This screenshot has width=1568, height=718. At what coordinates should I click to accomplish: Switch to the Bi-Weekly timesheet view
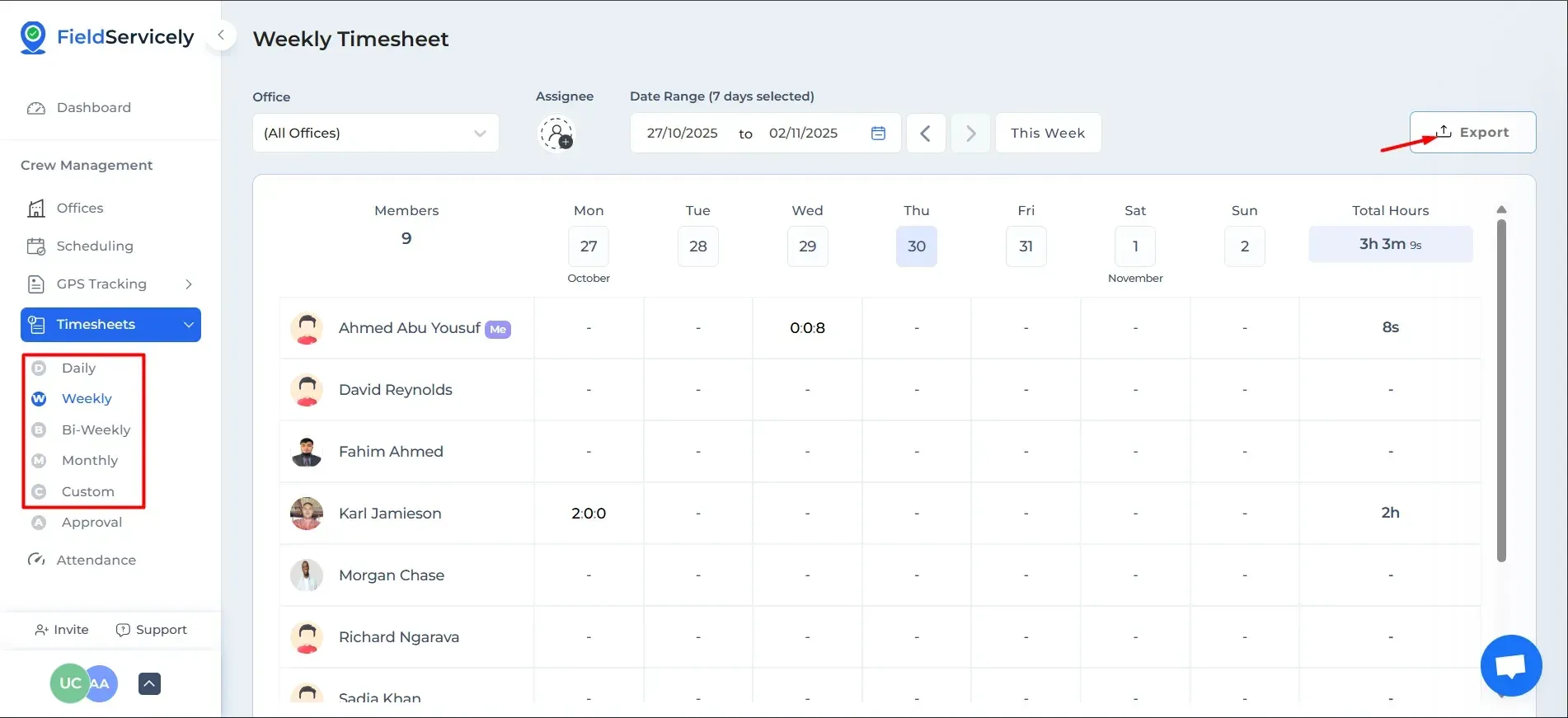point(96,430)
